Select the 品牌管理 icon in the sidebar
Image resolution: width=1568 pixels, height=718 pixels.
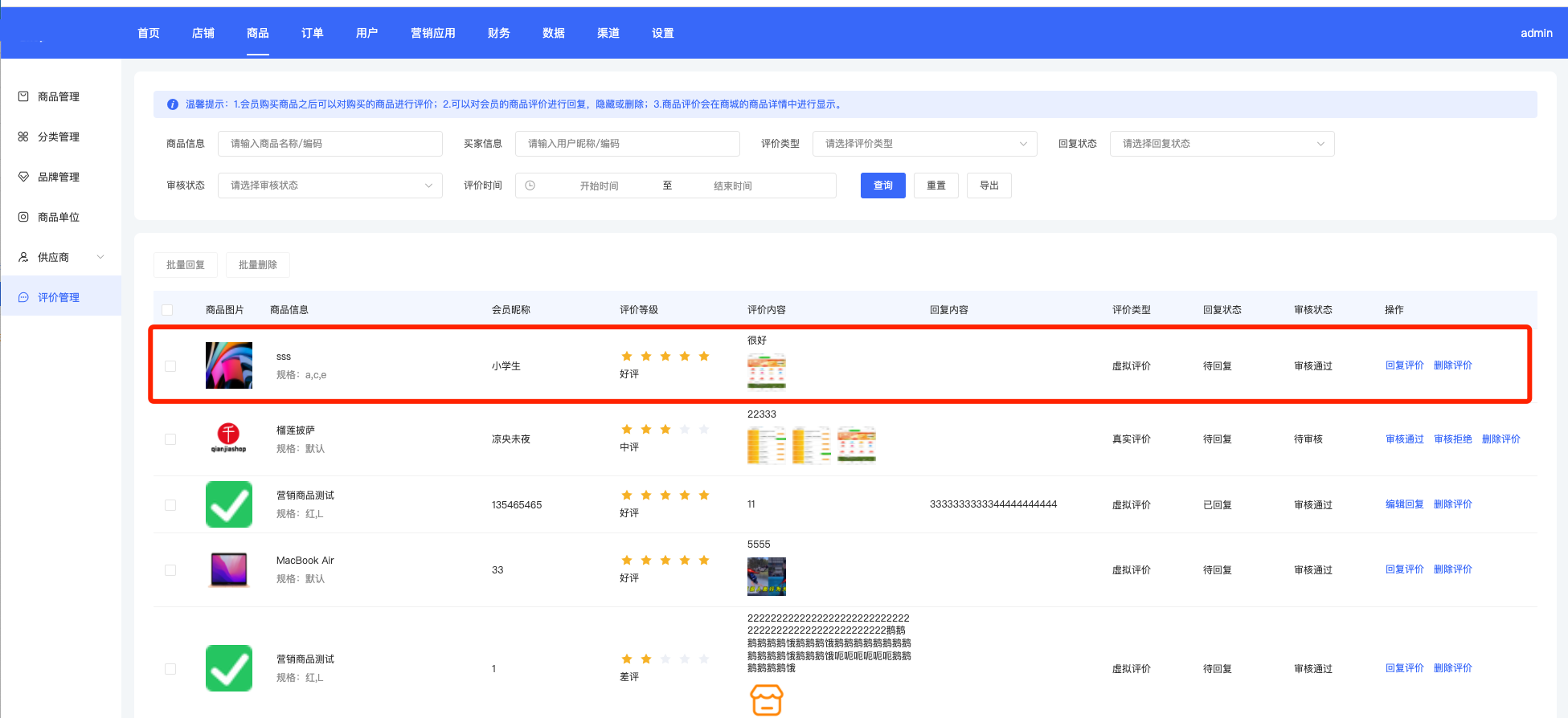tap(23, 177)
